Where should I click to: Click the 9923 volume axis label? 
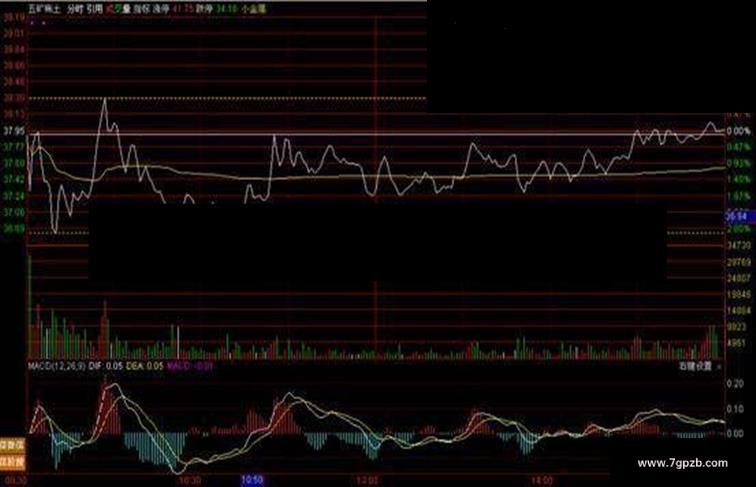pos(737,327)
